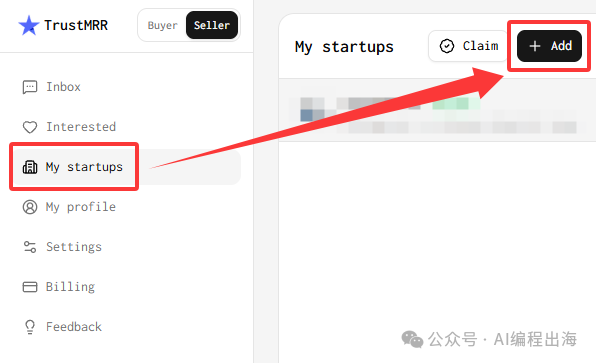
Task: Open the blurred startup listing row
Action: [437, 110]
